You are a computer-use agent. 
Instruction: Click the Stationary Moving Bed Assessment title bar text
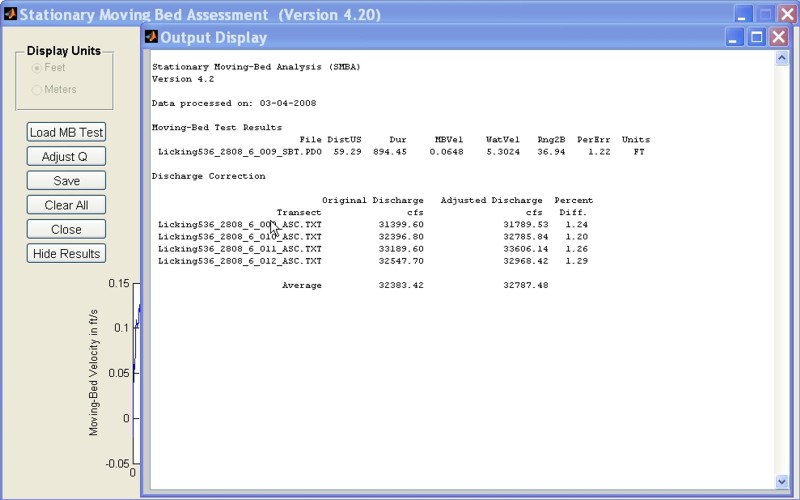pyautogui.click(x=200, y=14)
